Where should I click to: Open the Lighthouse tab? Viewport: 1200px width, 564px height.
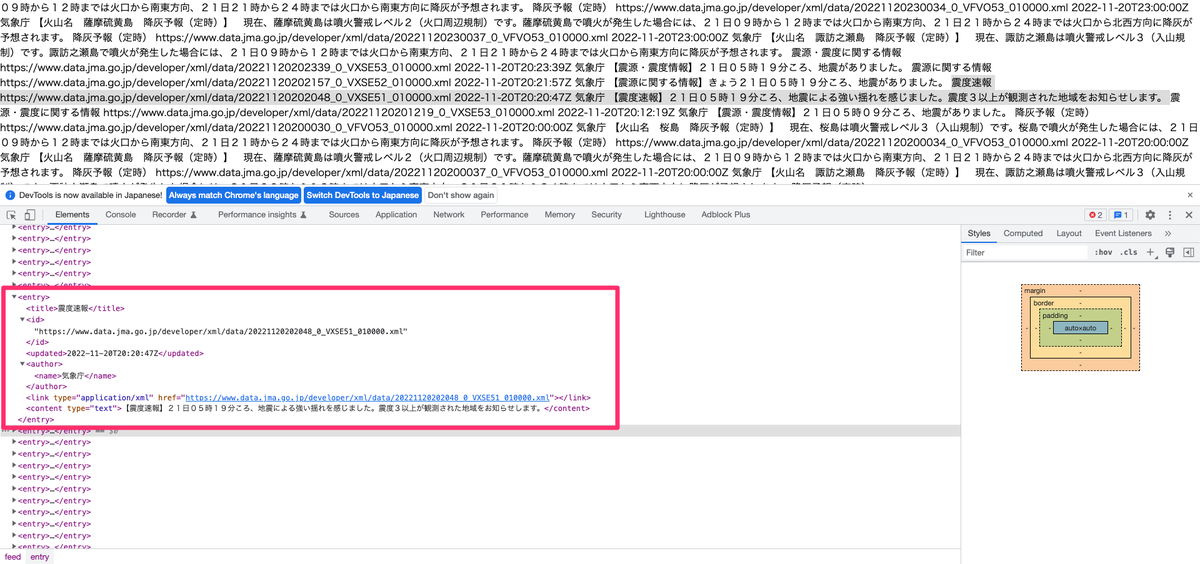pos(665,215)
